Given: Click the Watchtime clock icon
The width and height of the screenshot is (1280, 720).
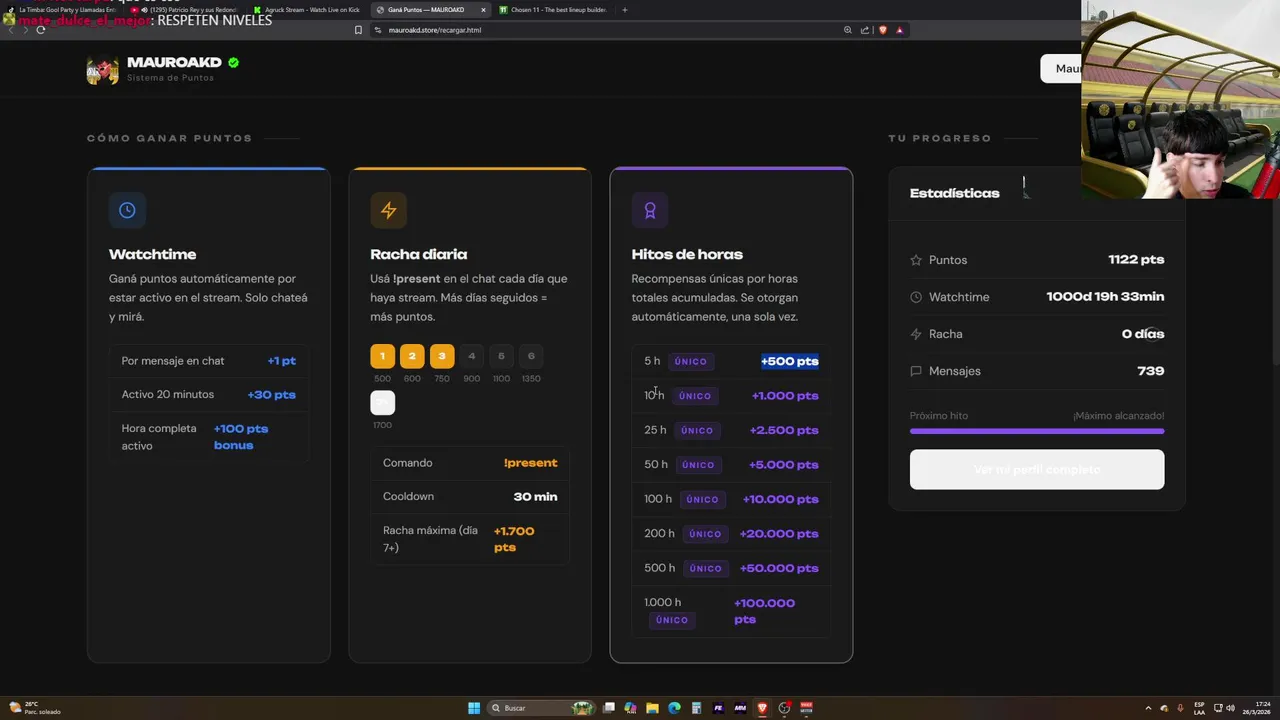Looking at the screenshot, I should [127, 210].
